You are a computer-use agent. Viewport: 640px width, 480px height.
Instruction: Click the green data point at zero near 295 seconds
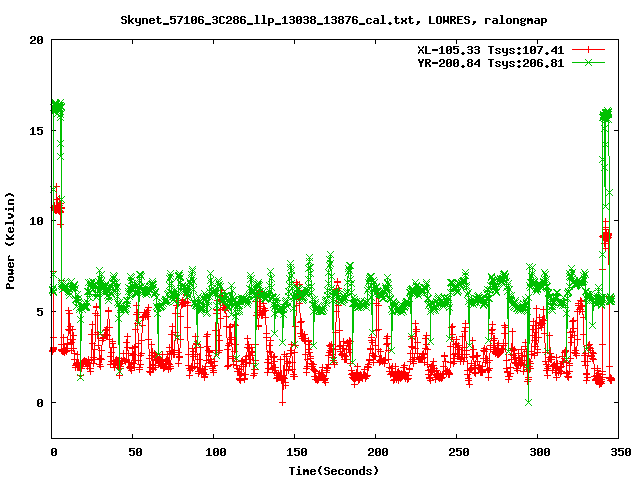click(x=529, y=402)
